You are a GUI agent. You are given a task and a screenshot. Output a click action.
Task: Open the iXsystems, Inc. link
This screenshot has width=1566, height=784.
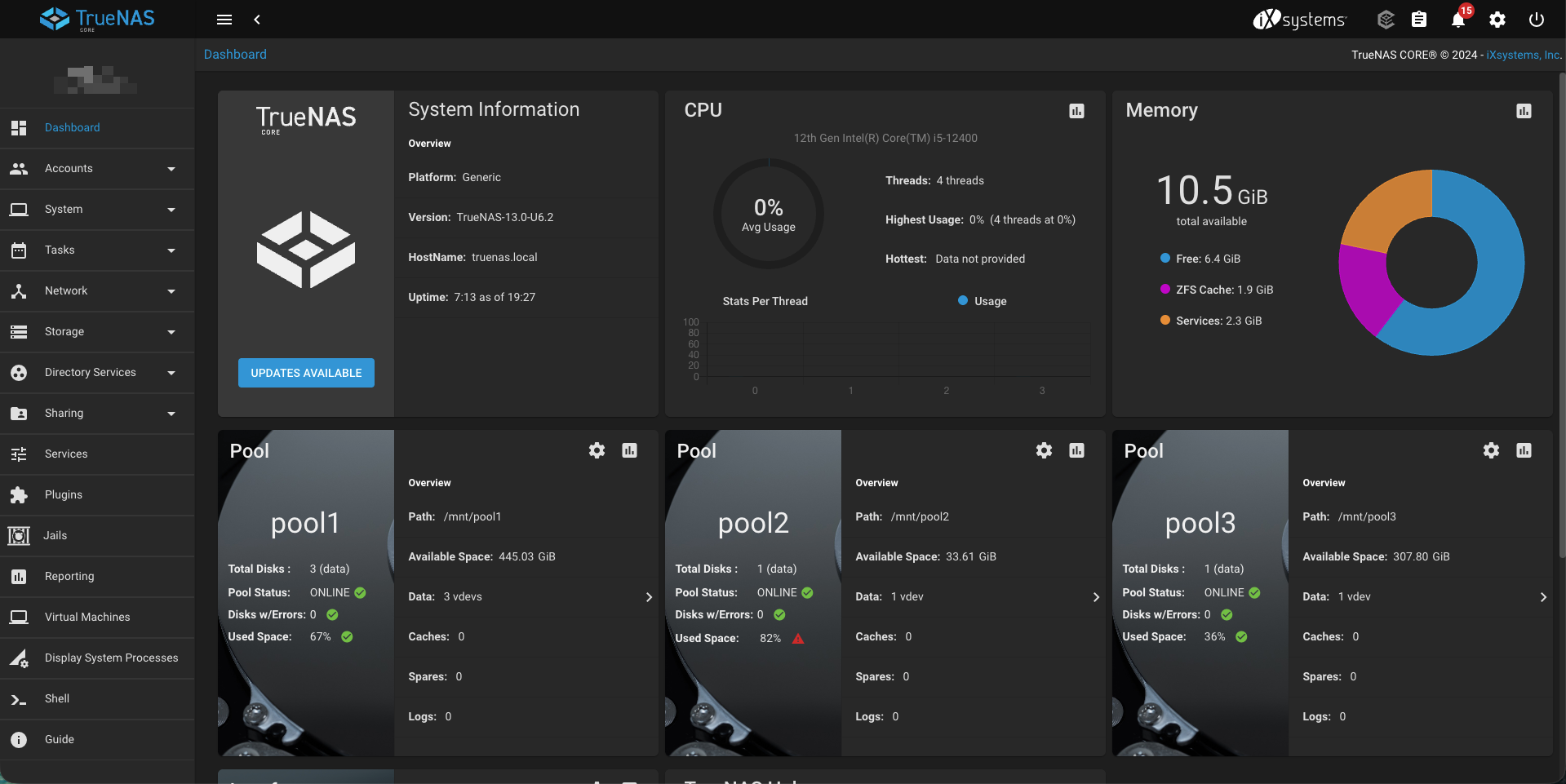[1524, 55]
